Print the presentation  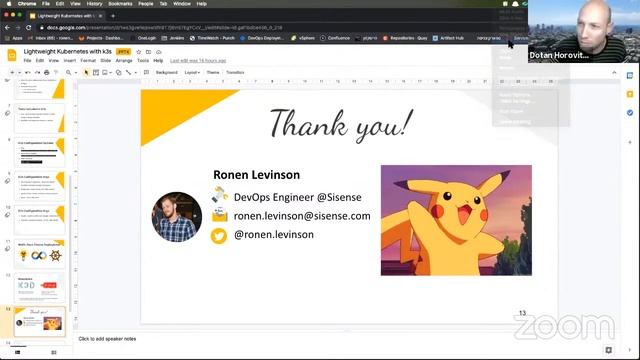47,72
